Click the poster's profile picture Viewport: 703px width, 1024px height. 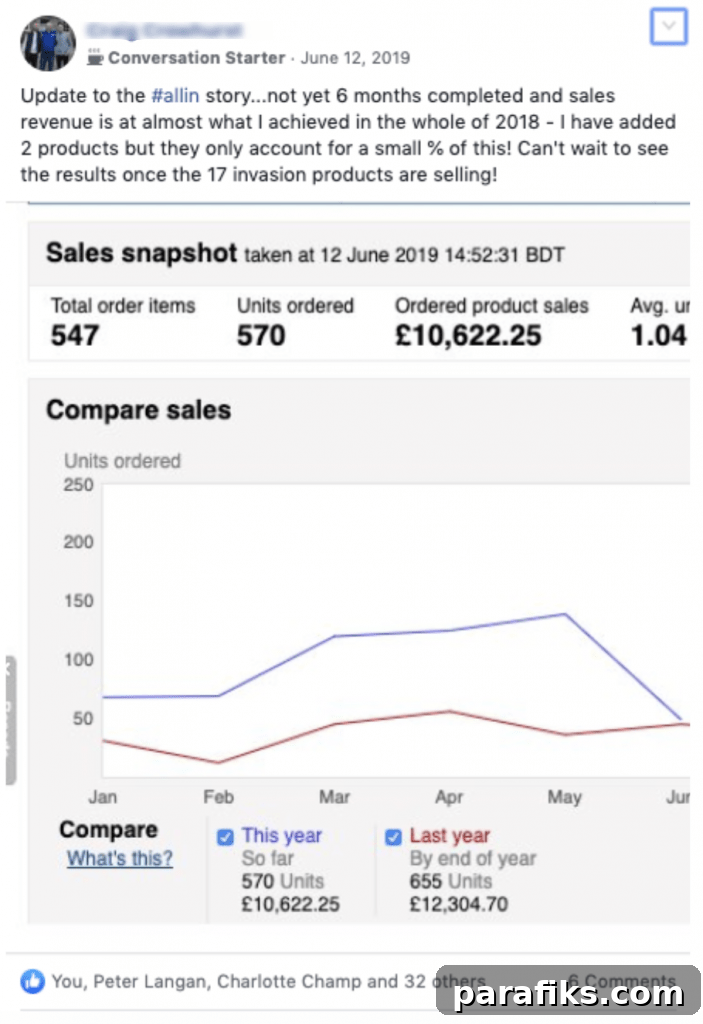48,43
